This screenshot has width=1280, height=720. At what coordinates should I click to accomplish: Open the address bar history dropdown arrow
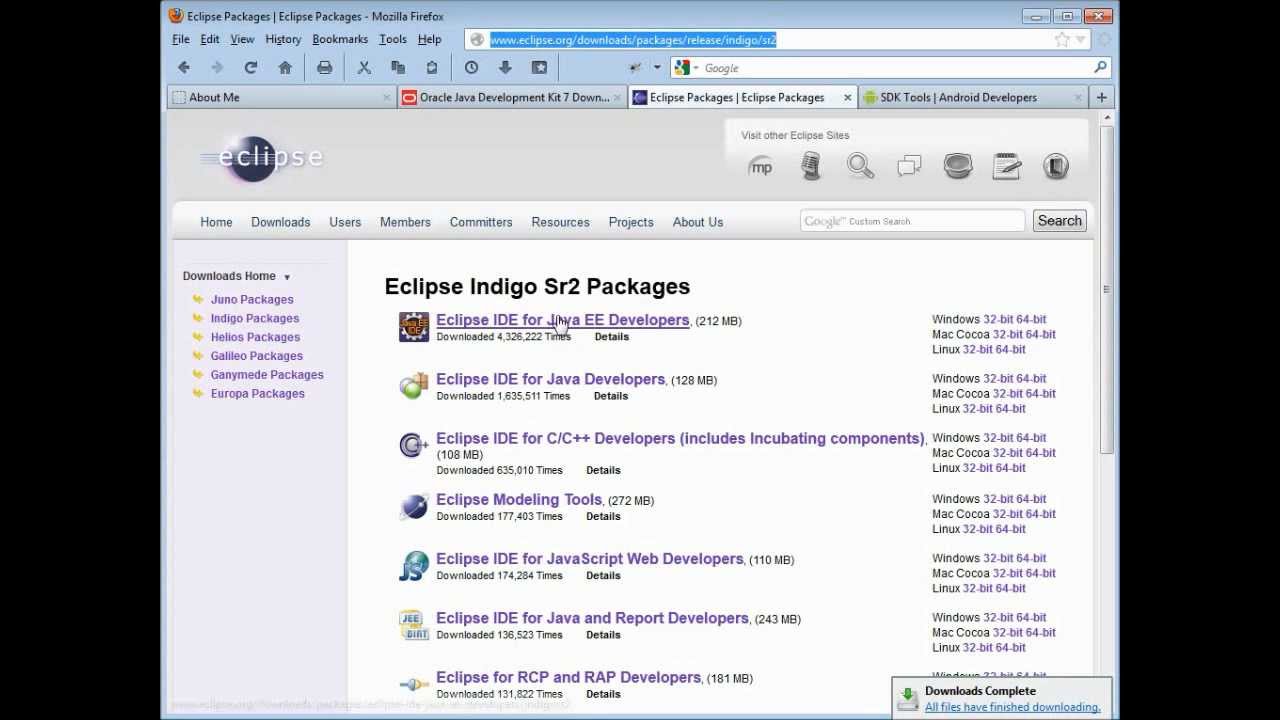pos(1080,40)
